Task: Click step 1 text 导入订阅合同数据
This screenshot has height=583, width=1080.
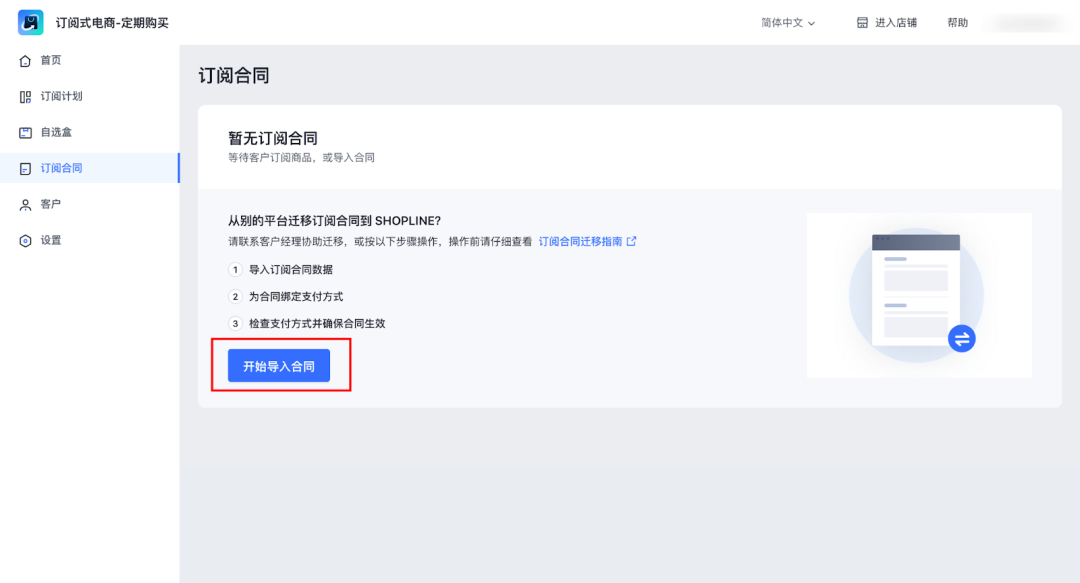Action: 291,270
